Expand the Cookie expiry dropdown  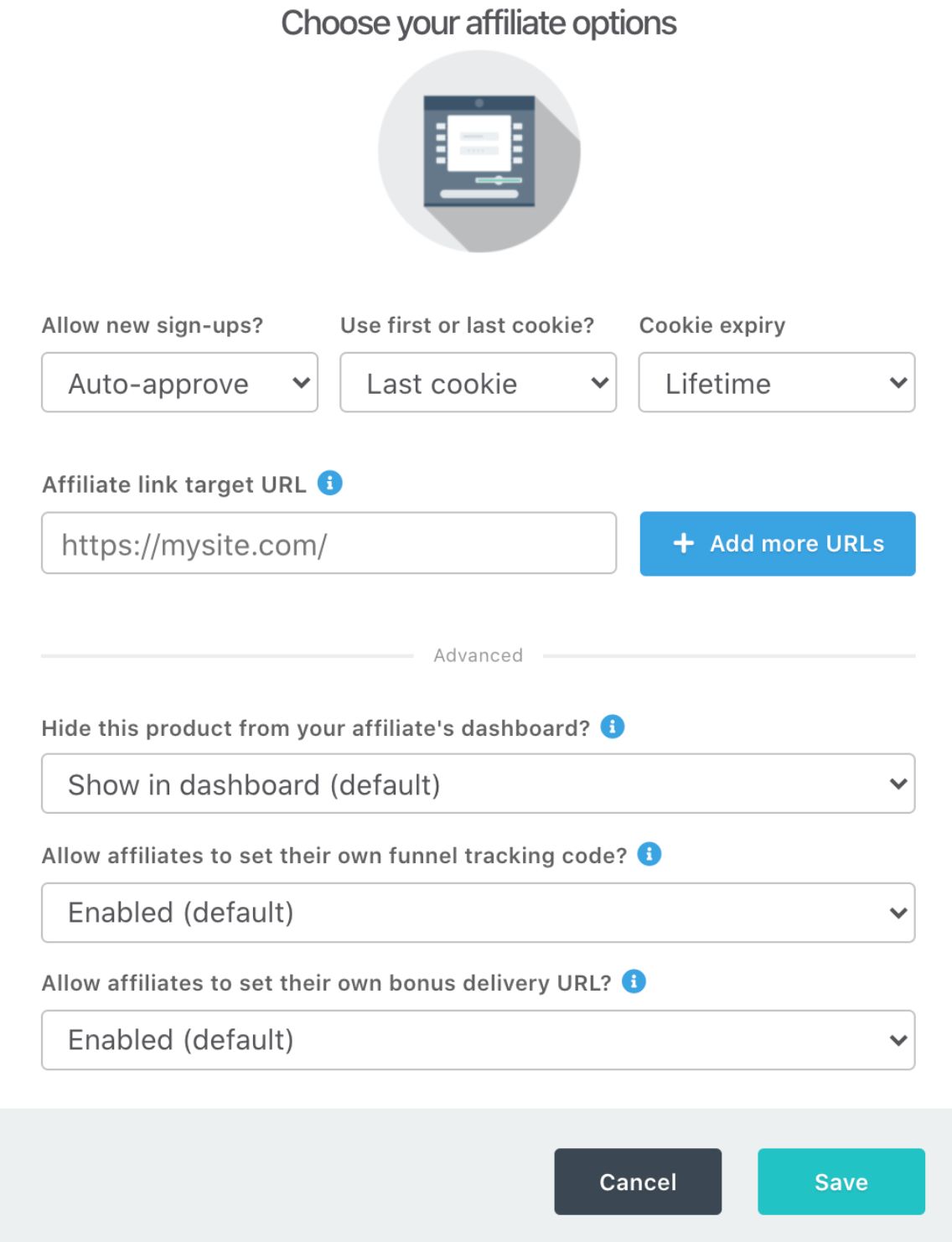pyautogui.click(x=776, y=383)
